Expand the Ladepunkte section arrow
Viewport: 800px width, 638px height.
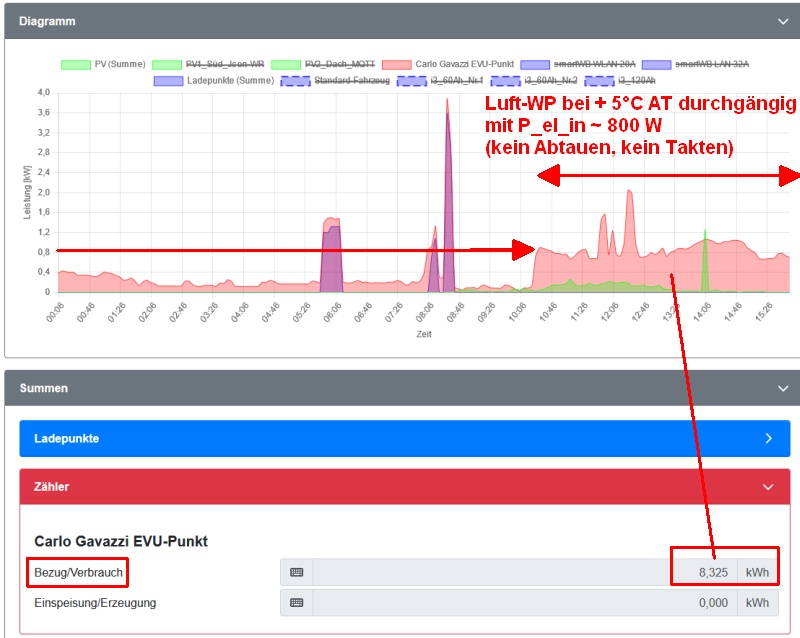768,438
